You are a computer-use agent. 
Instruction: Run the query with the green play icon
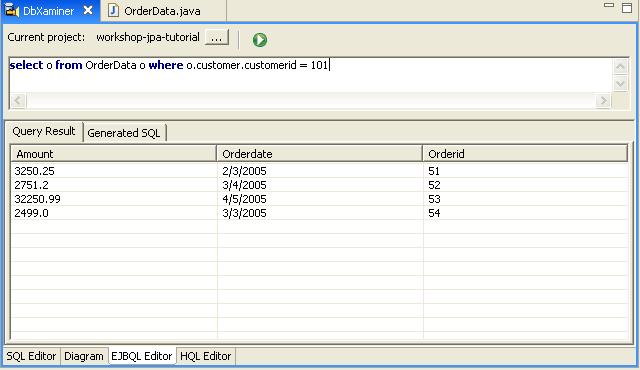[260, 40]
